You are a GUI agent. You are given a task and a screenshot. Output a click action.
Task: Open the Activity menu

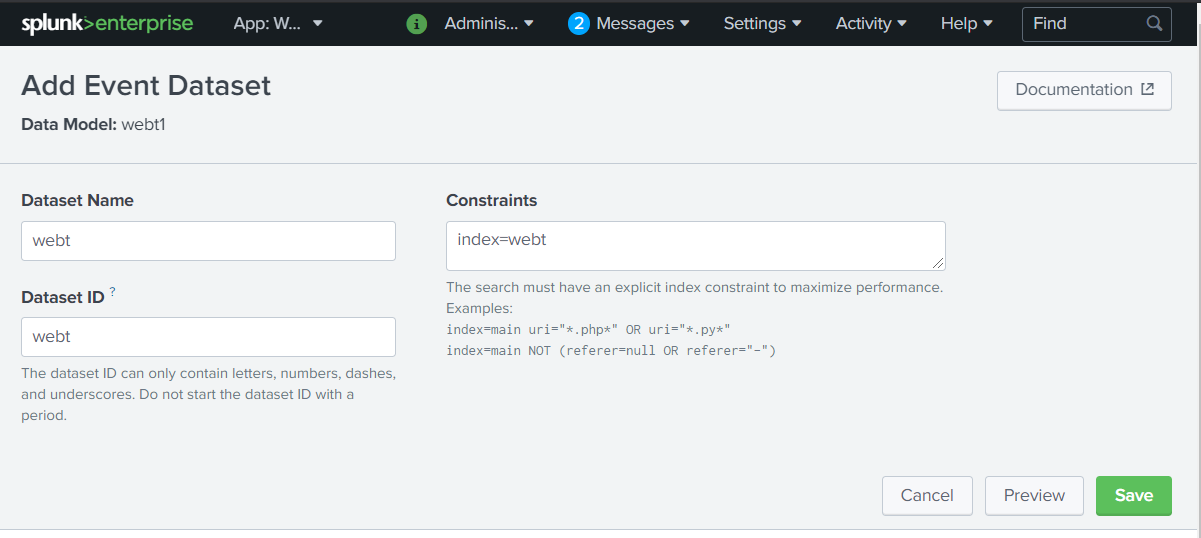871,24
